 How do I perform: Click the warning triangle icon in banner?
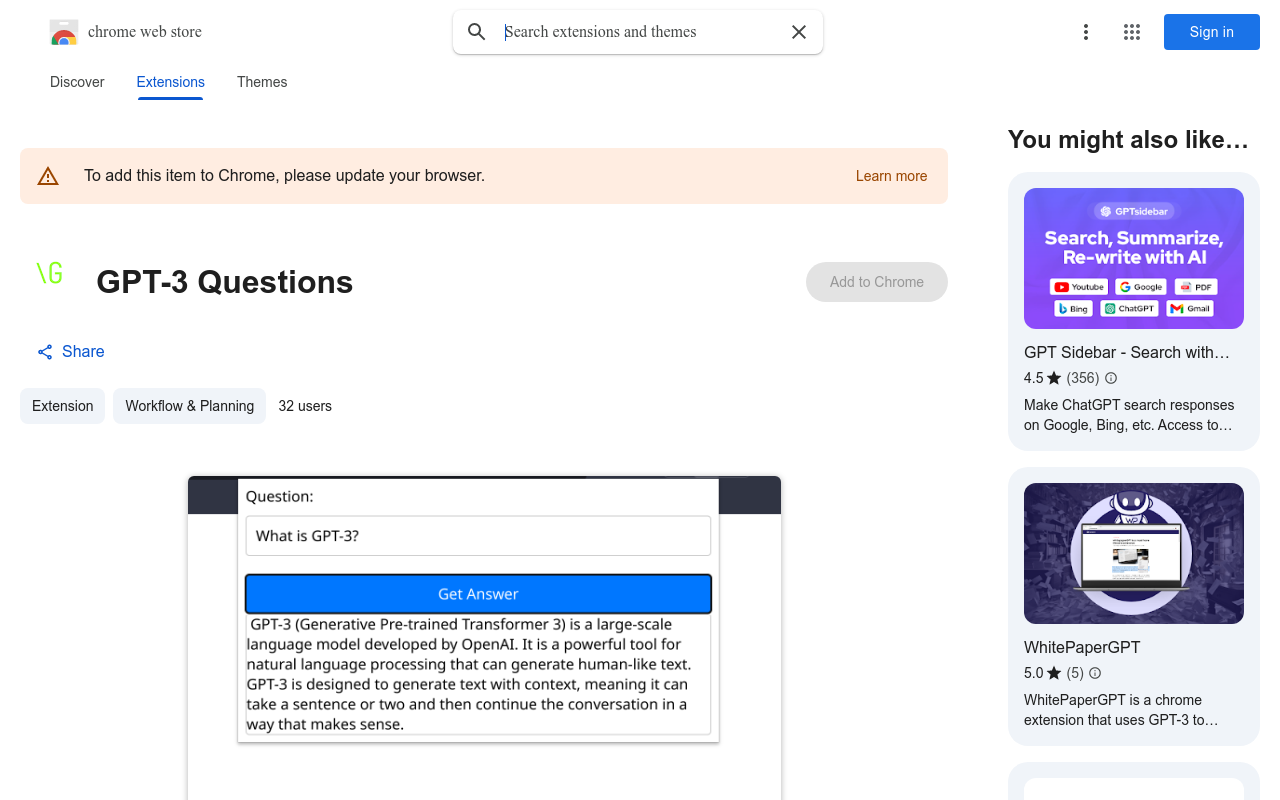[x=48, y=176]
